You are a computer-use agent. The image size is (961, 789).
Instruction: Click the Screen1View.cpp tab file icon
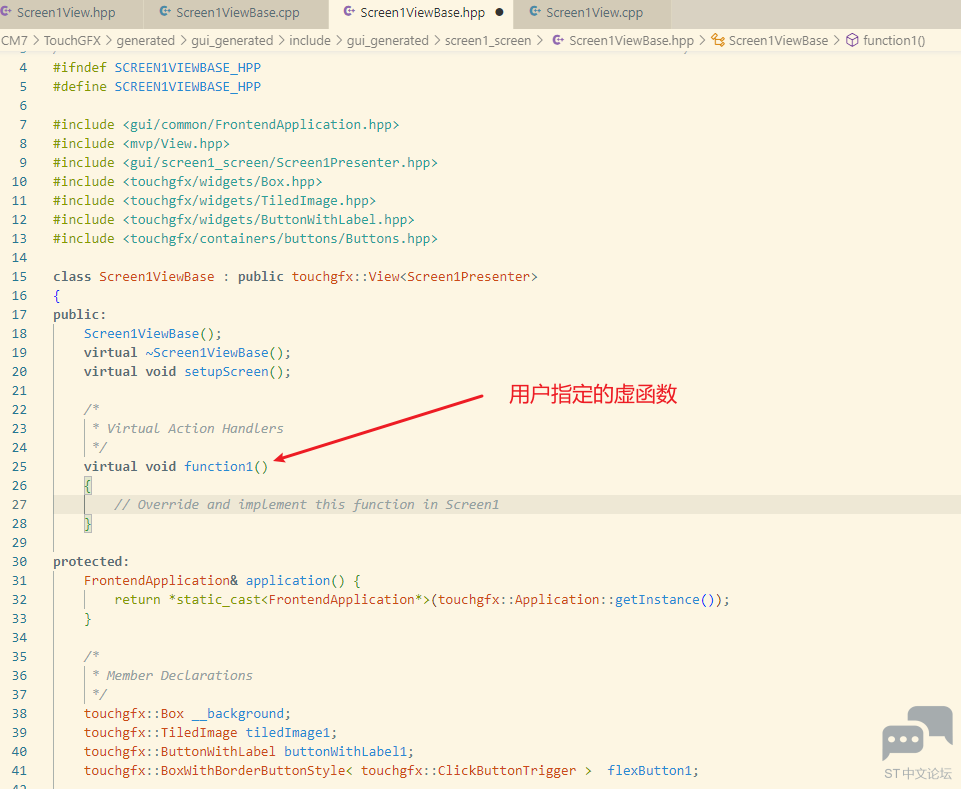click(535, 13)
